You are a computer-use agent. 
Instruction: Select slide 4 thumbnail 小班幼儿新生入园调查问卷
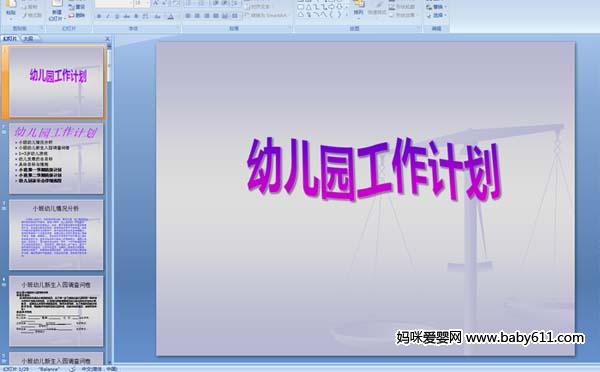click(x=56, y=311)
